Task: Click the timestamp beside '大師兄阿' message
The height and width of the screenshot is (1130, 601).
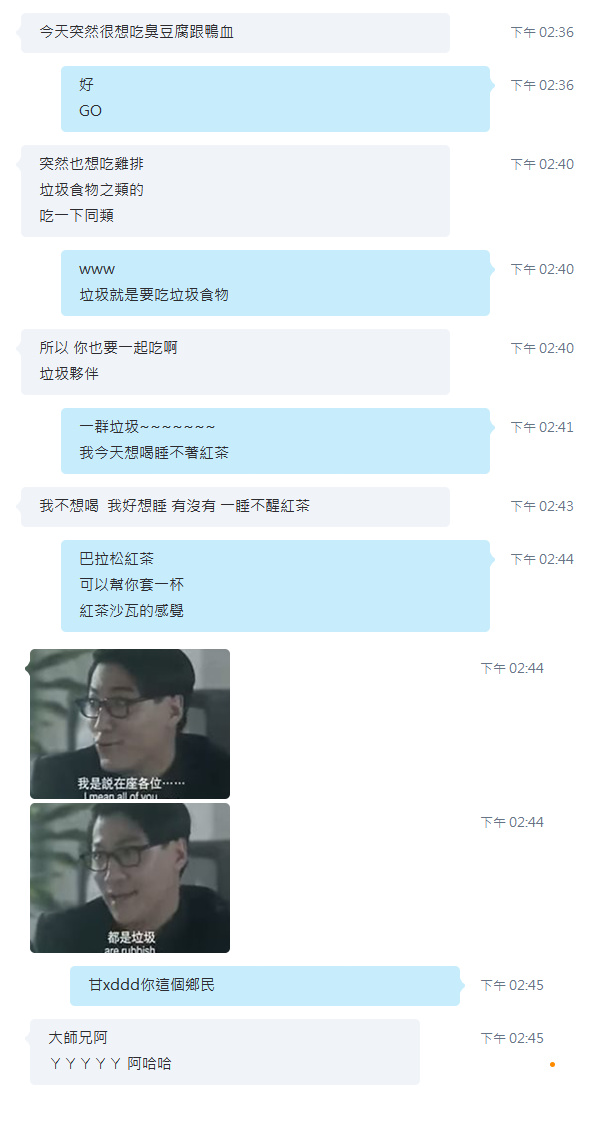Action: click(512, 1038)
